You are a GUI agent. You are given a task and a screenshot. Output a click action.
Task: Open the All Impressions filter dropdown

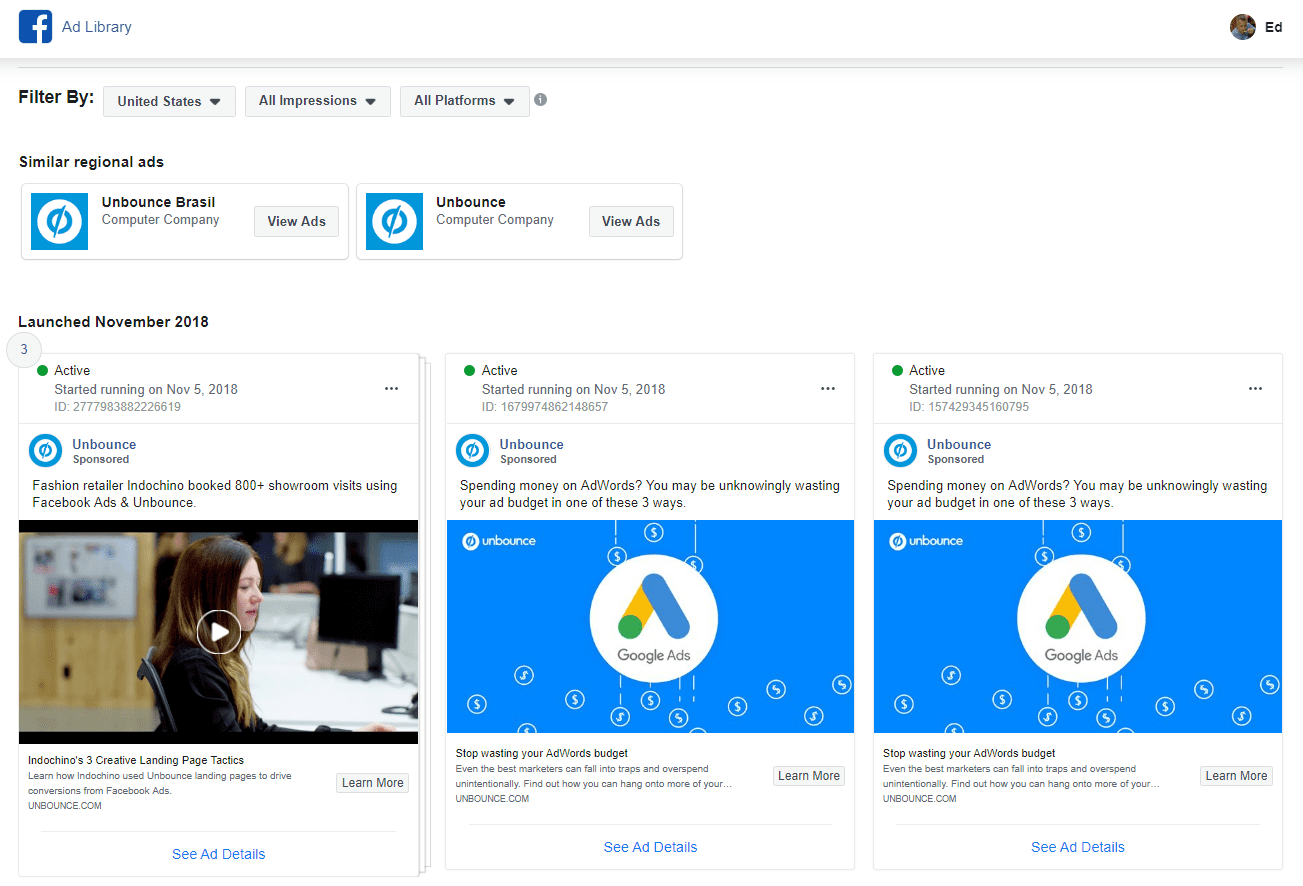[318, 101]
